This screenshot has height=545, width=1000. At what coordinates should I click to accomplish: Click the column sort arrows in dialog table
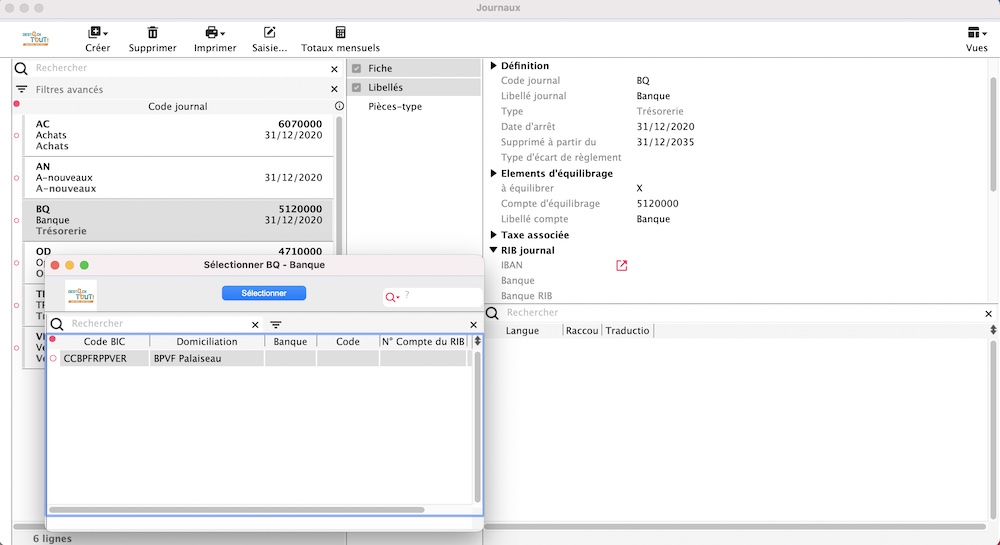[477, 341]
